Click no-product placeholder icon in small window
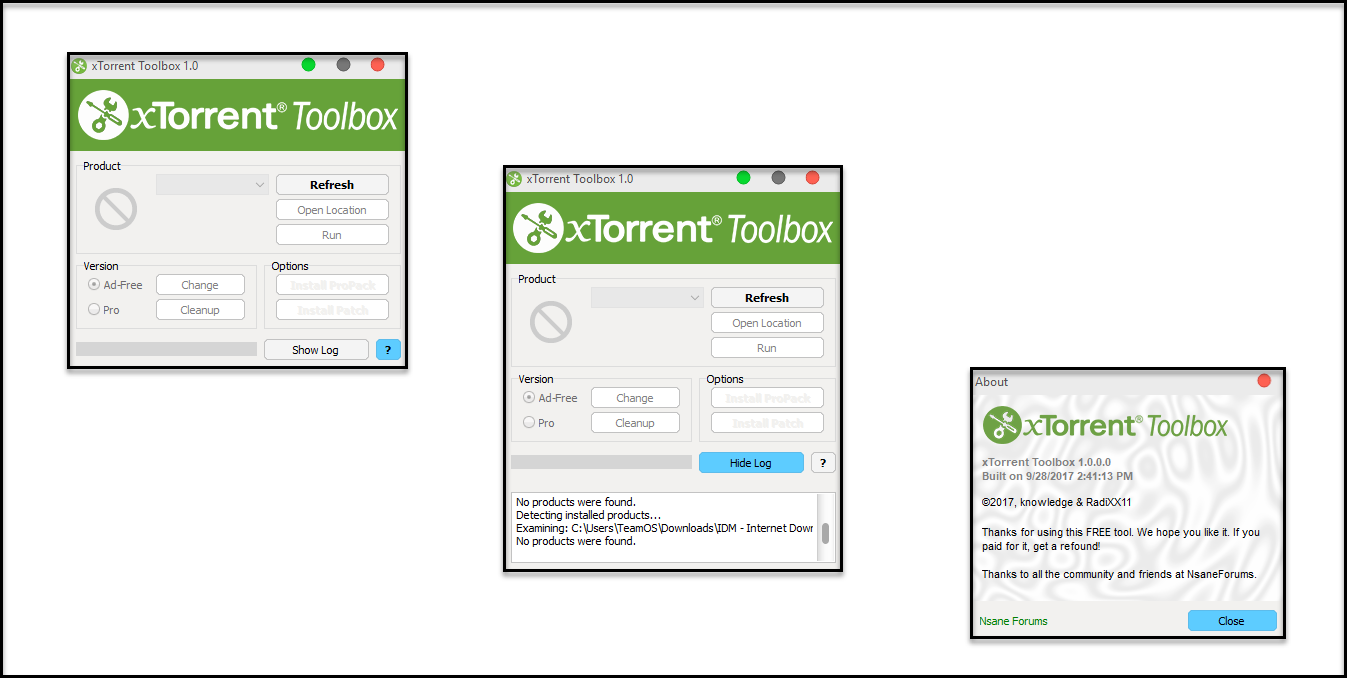1347x678 pixels. pos(116,209)
